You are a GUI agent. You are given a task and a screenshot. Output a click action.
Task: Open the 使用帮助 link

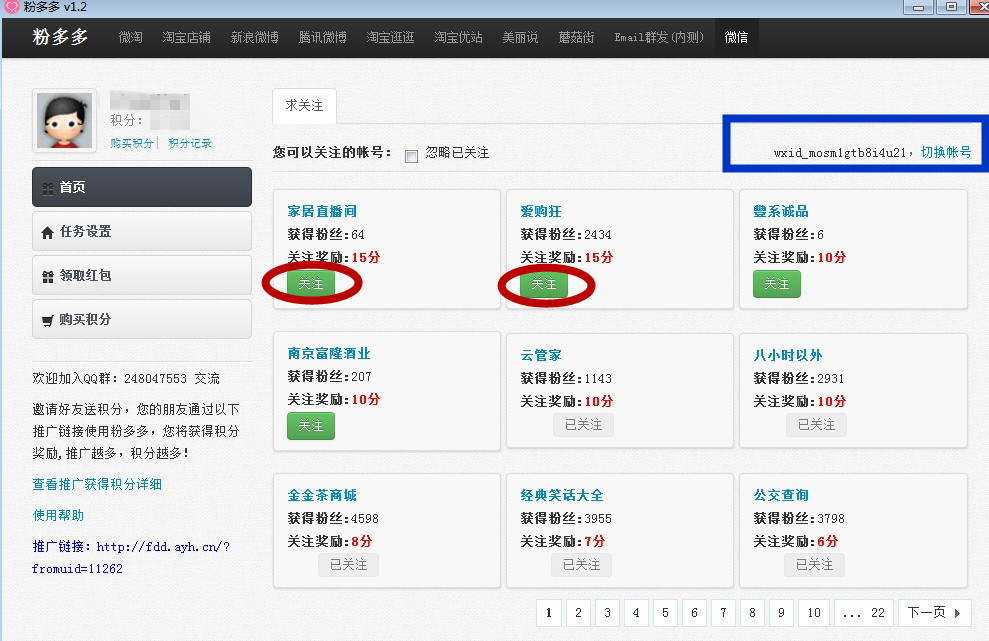[x=58, y=515]
